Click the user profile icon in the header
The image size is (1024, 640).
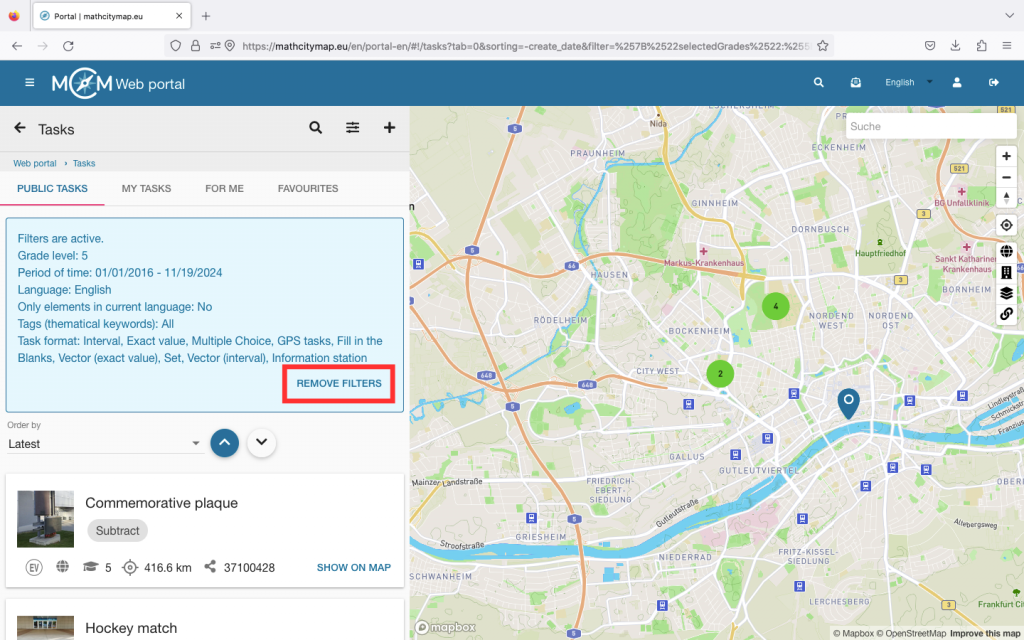(957, 83)
